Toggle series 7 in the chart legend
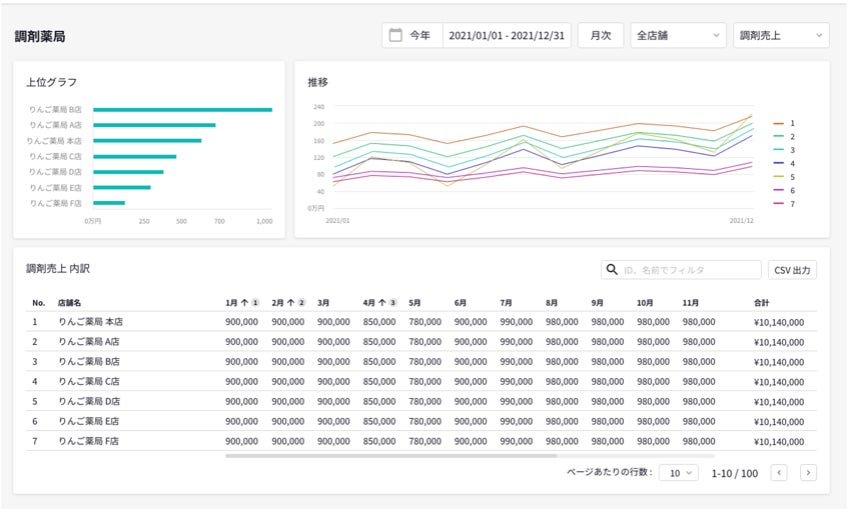The image size is (849, 513). coord(785,204)
